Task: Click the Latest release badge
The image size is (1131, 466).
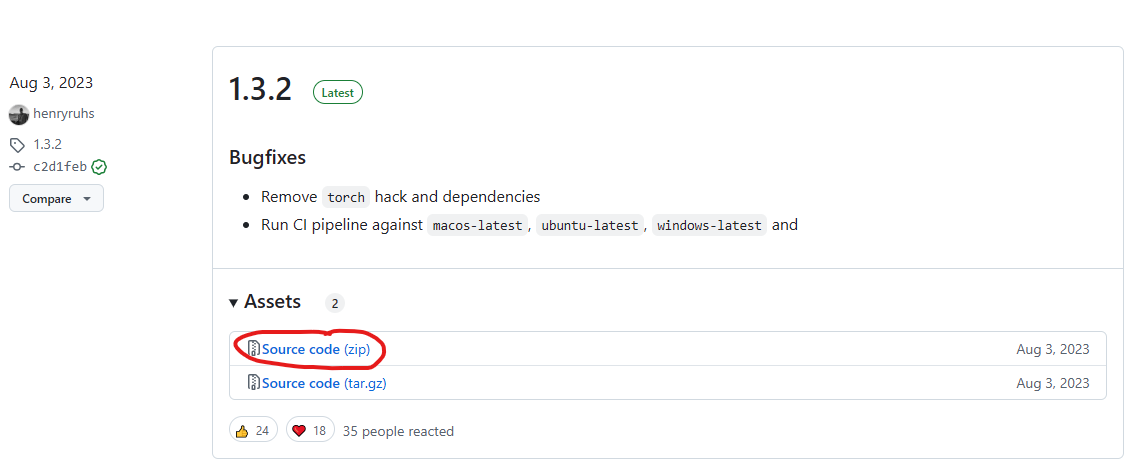Action: click(x=338, y=92)
